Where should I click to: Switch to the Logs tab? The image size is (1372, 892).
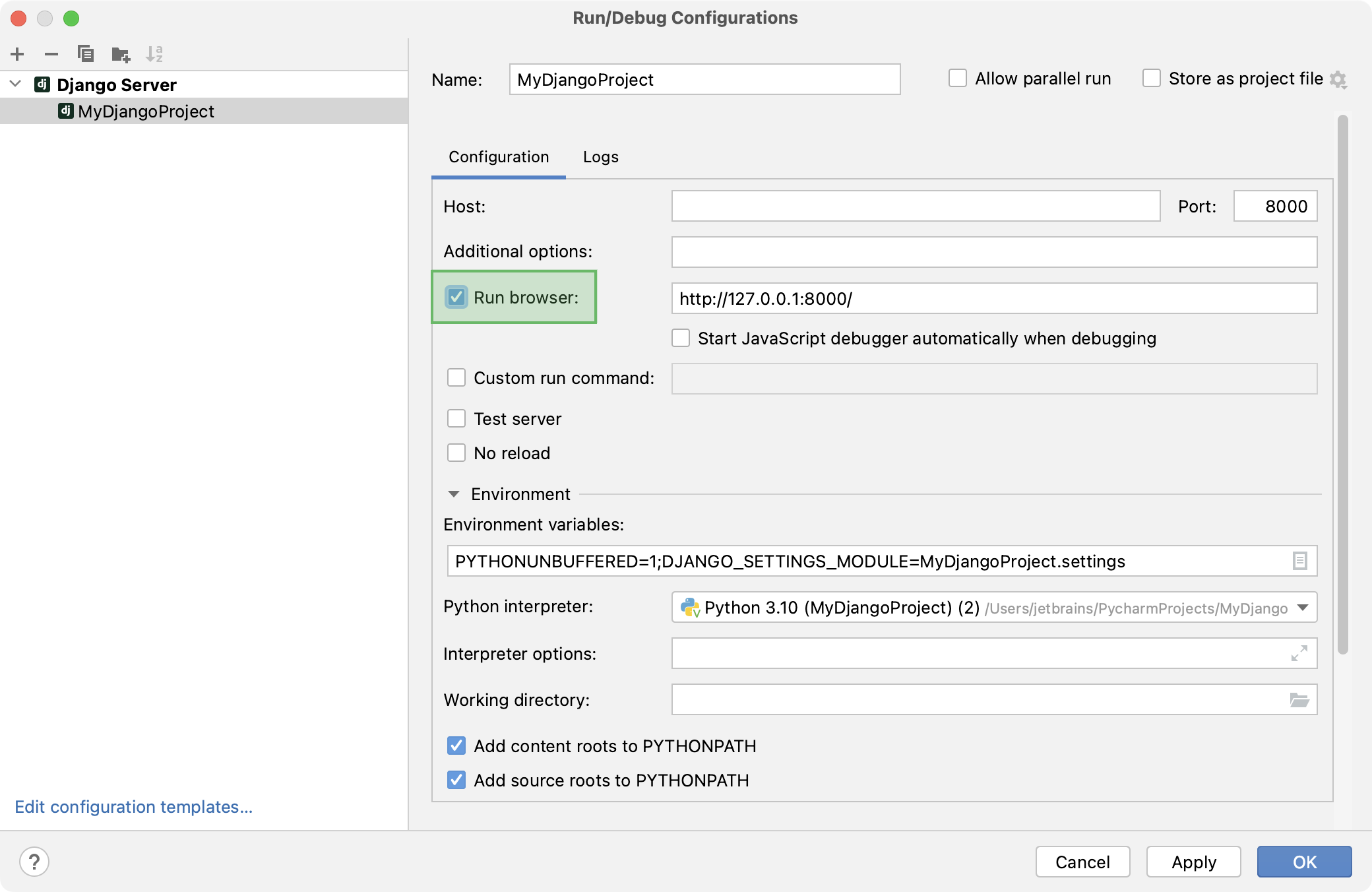600,157
